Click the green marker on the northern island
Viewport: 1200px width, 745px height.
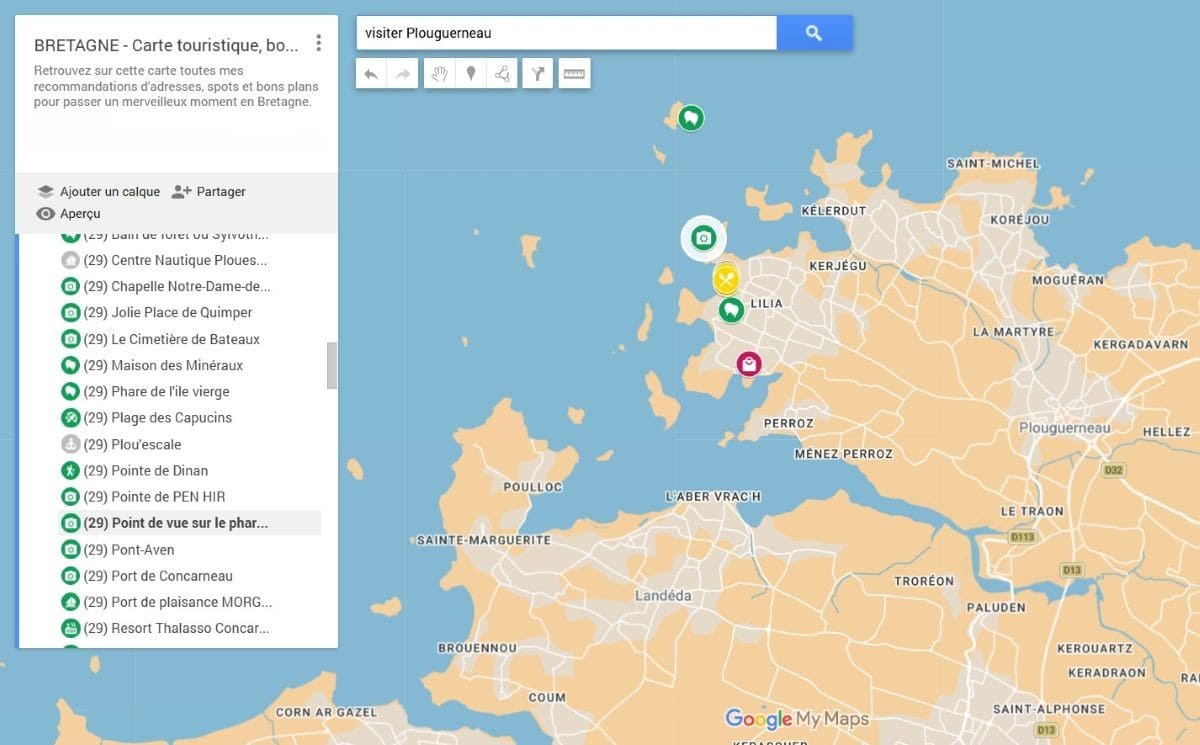(x=690, y=118)
